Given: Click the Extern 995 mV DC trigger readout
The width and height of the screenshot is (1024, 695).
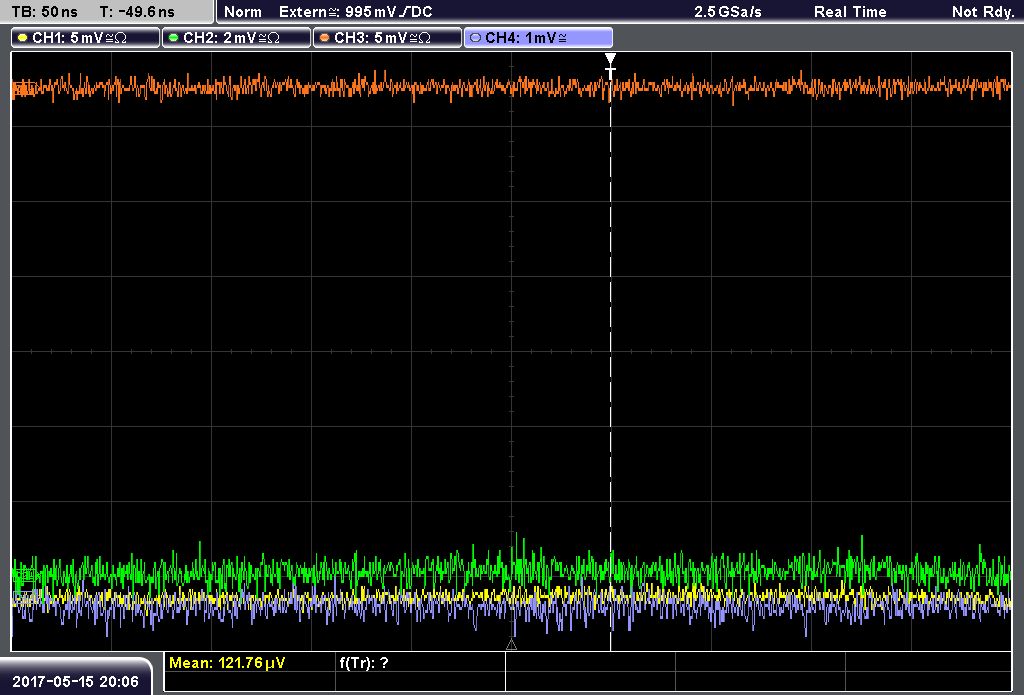Looking at the screenshot, I should coord(355,12).
